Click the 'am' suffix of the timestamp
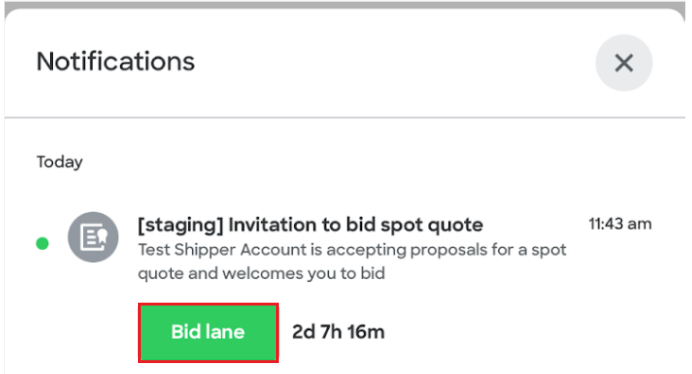 [x=639, y=224]
